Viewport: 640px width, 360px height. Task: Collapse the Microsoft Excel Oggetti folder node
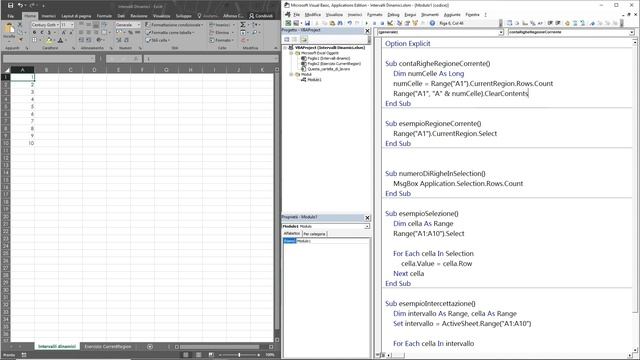point(291,53)
